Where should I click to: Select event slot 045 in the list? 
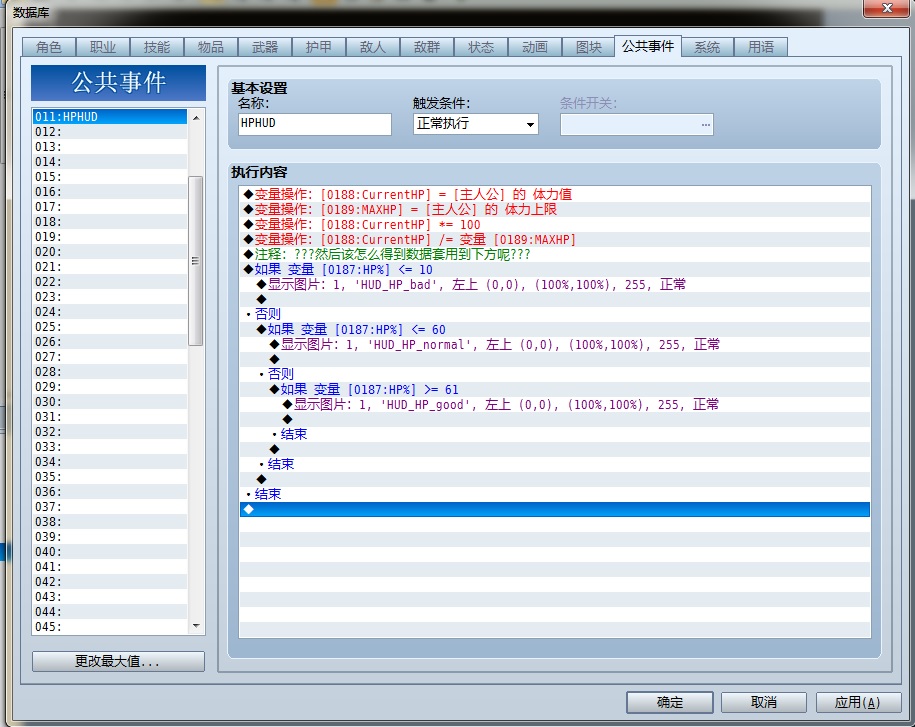tap(110, 627)
